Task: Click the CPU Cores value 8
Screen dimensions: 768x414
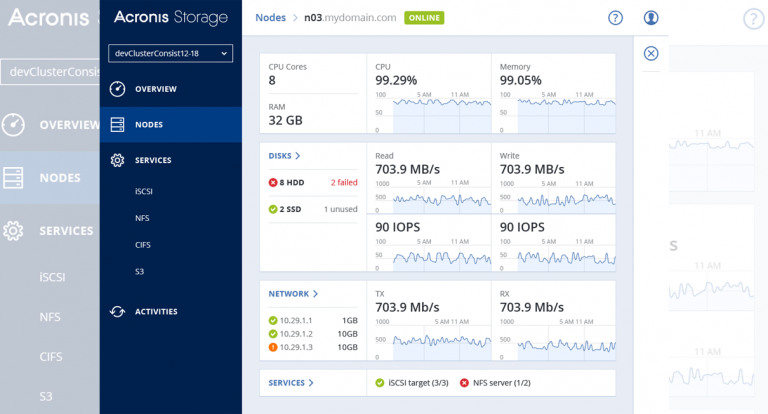Action: coord(272,80)
